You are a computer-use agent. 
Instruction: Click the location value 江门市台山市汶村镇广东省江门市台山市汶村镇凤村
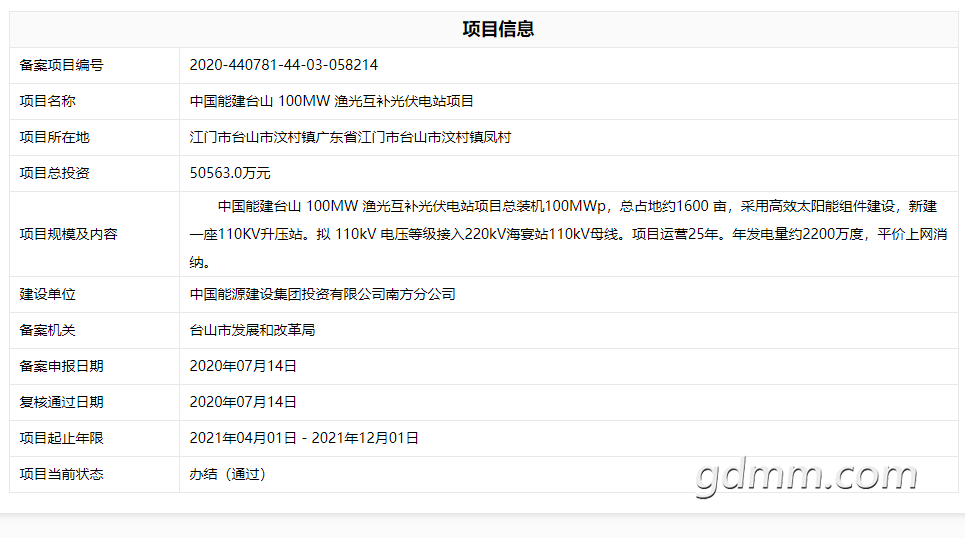(x=350, y=137)
